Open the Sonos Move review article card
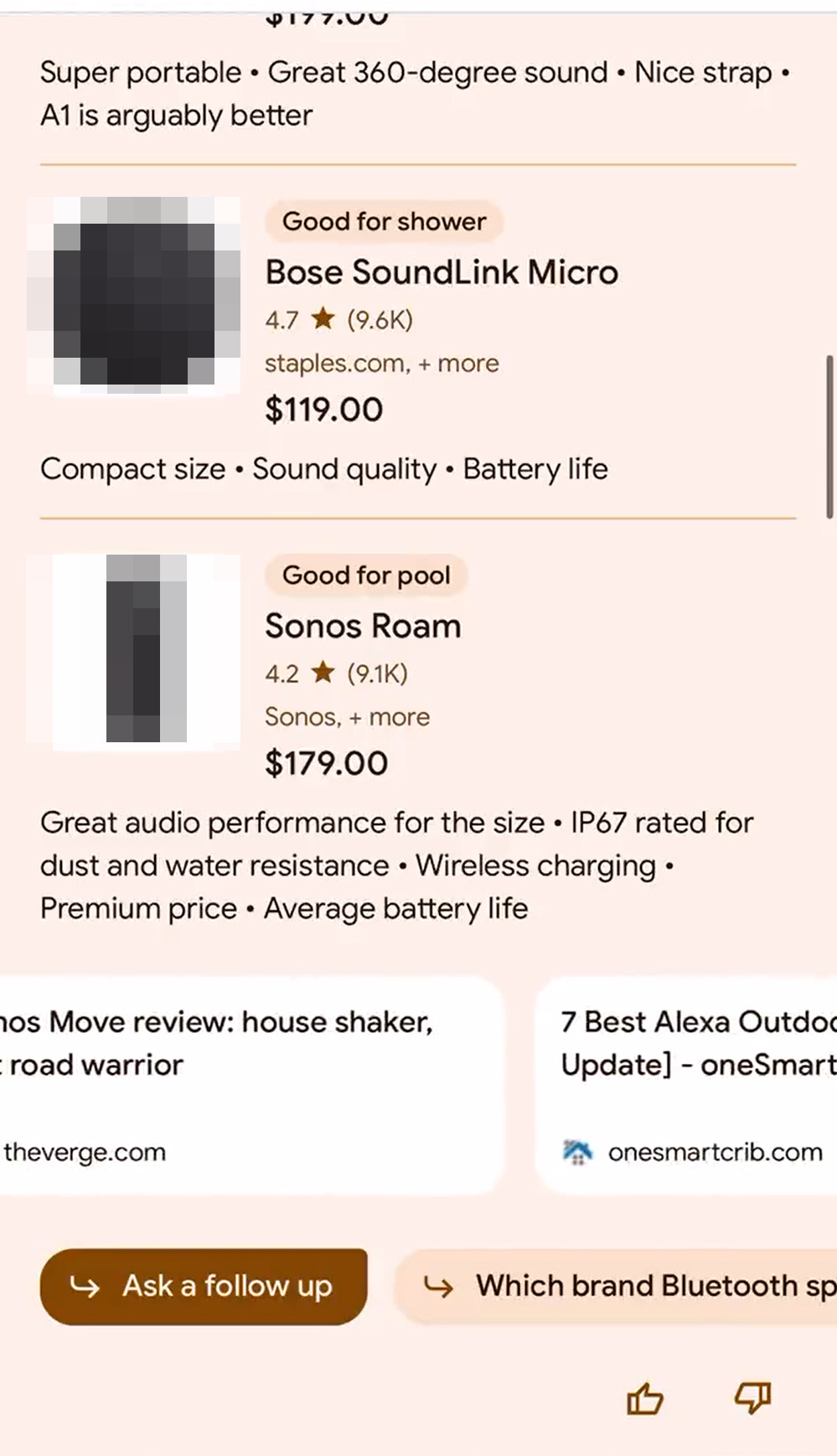 tap(243, 1085)
